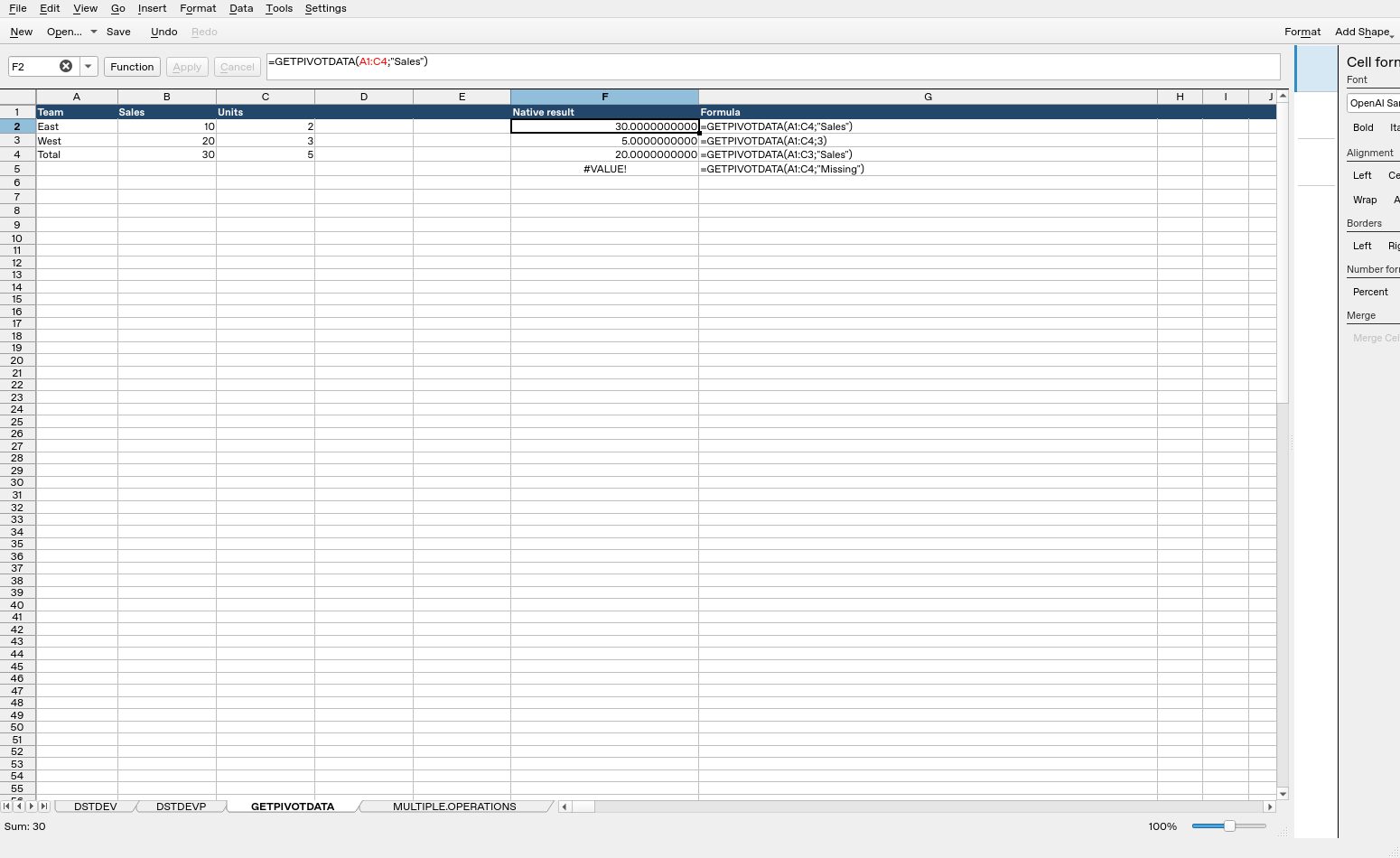Open the Add Shape dropdown

click(1365, 32)
